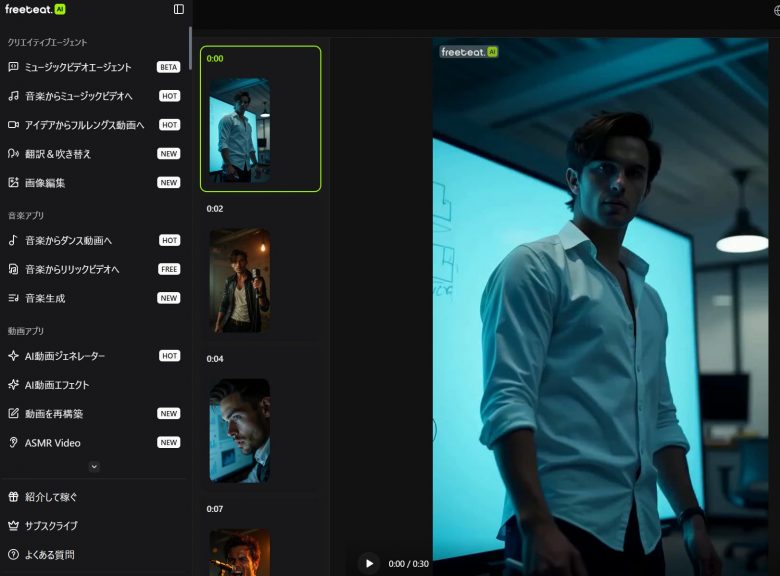Select the 0:02 scene thumbnail
780x576 pixels.
tap(240, 281)
